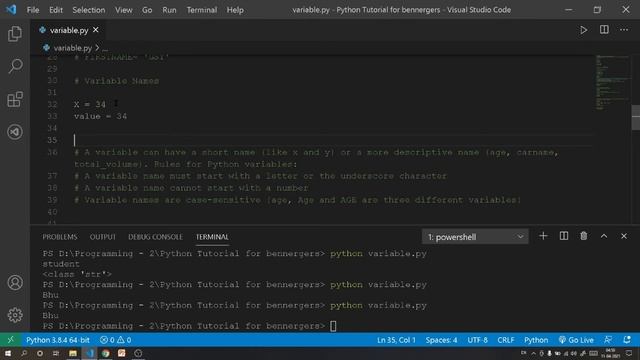
Task: Open the Windows notification center
Action: 629,353
